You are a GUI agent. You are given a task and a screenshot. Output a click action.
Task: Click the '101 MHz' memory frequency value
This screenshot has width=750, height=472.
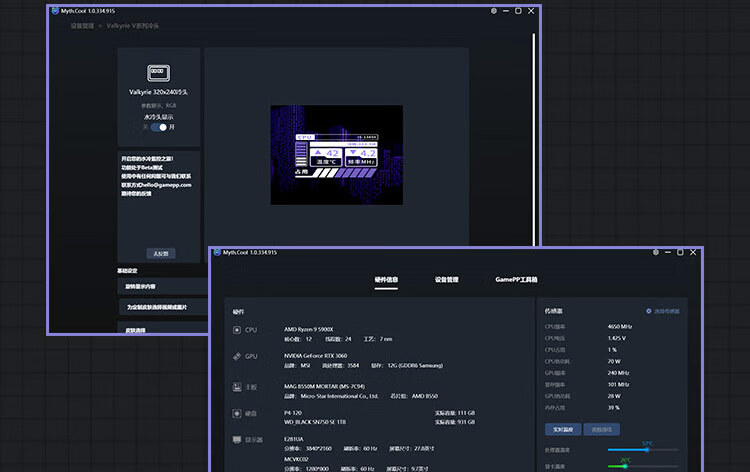coord(618,384)
